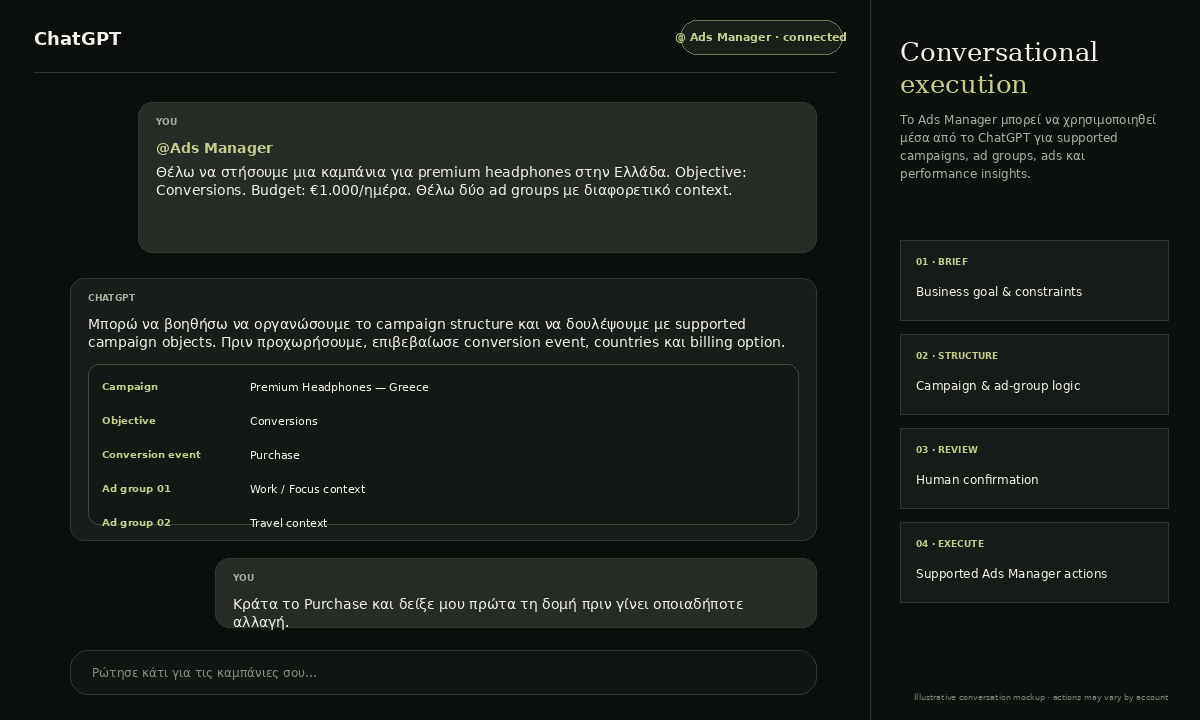
Task: Click the "CHATGPT" sender label above the reply
Action: click(x=112, y=298)
